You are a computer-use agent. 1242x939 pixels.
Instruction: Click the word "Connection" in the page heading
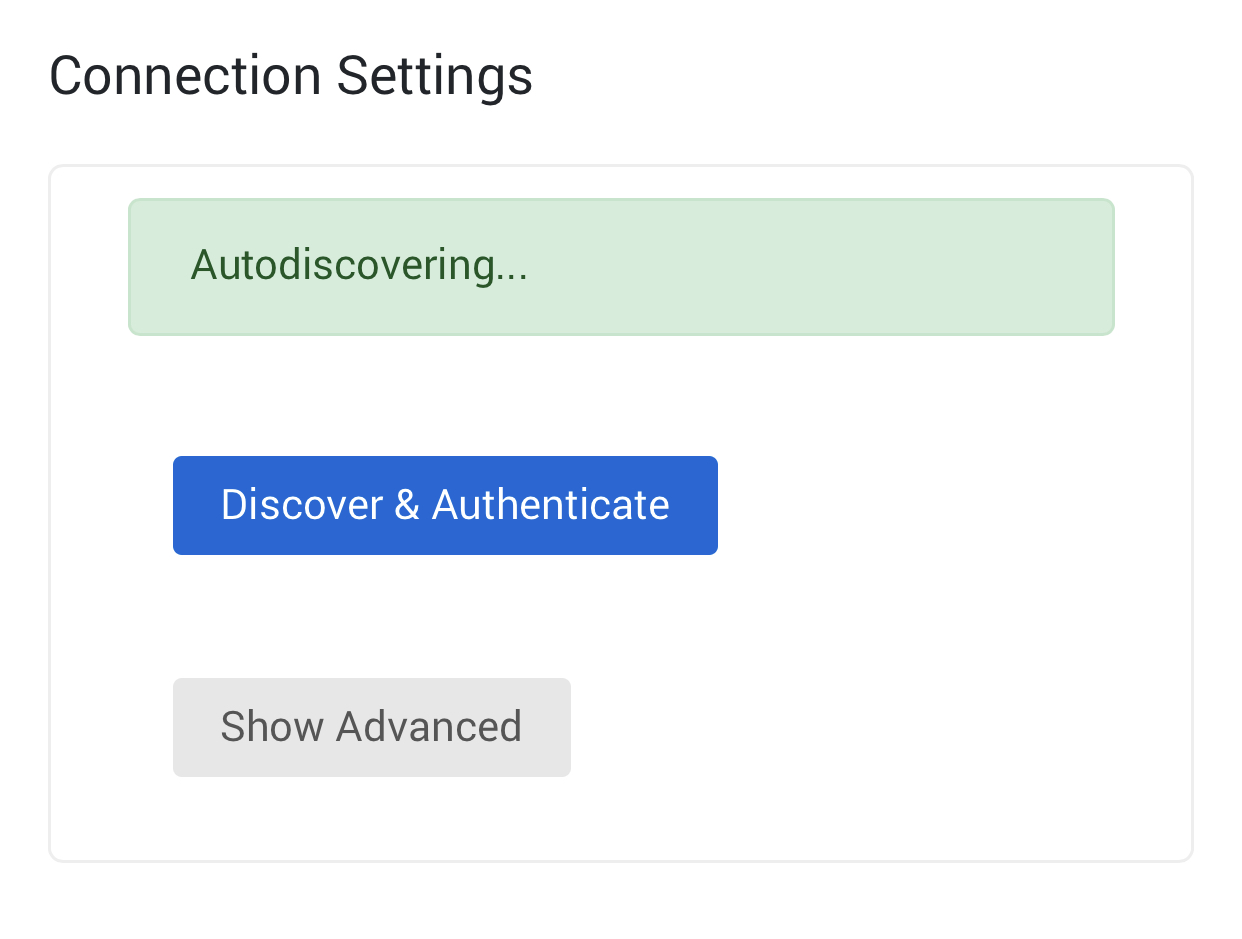185,76
